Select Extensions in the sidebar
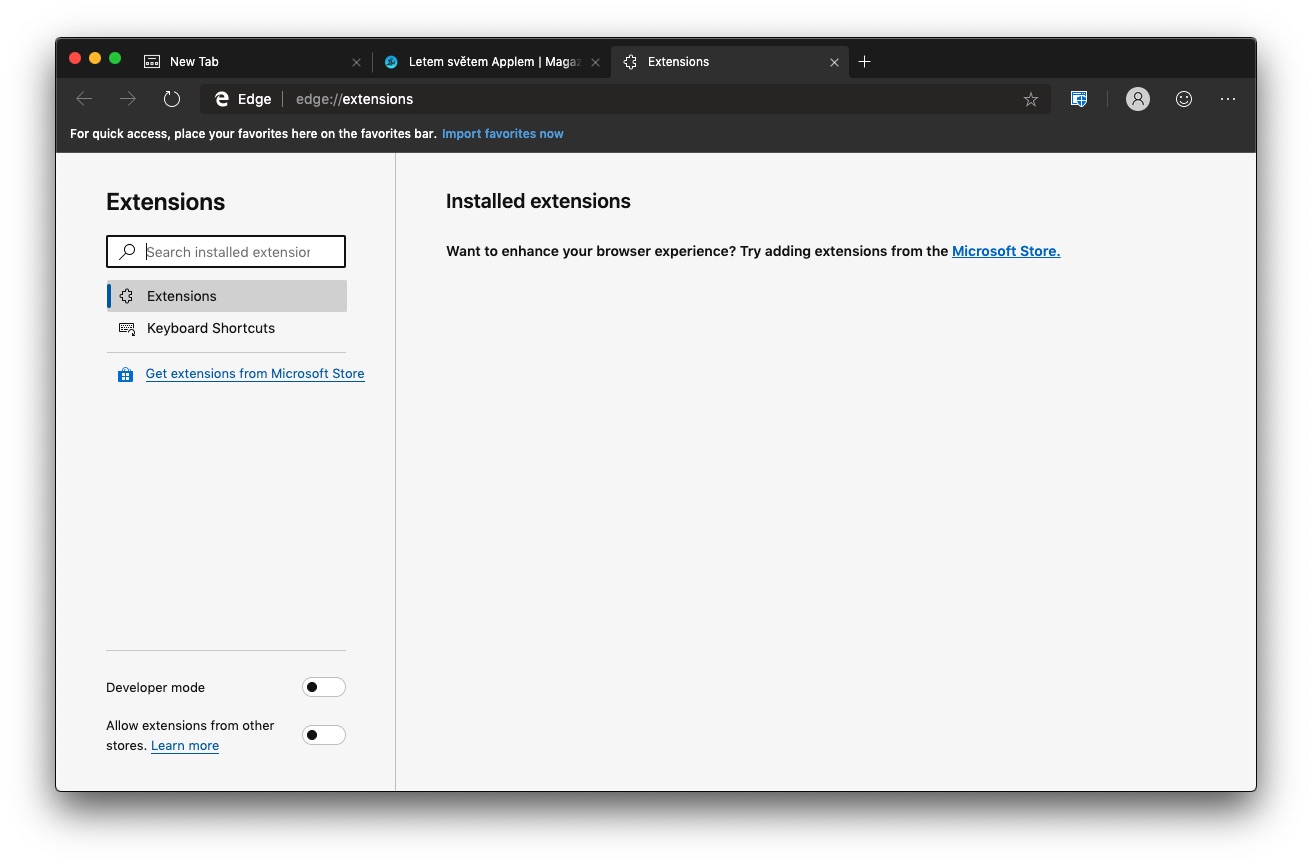 pyautogui.click(x=227, y=296)
